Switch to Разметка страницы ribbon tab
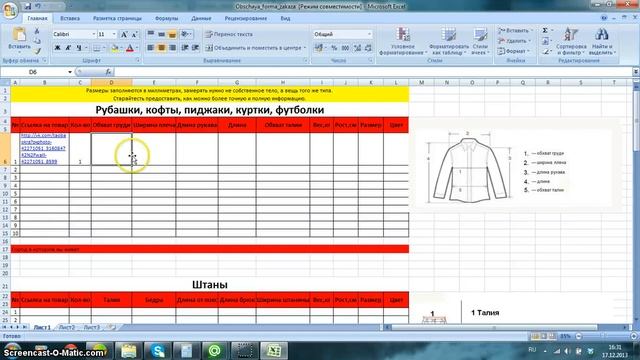Image resolution: width=640 pixels, height=360 pixels. [117, 18]
